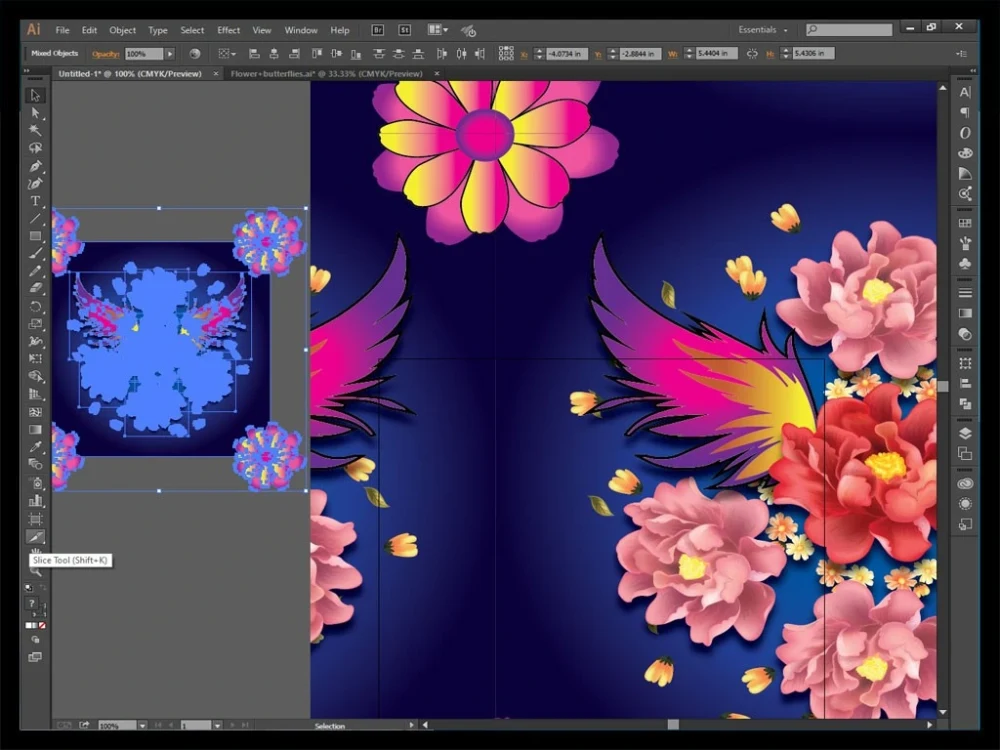Click horizontal align center icon
Image resolution: width=1000 pixels, height=750 pixels.
(x=274, y=54)
